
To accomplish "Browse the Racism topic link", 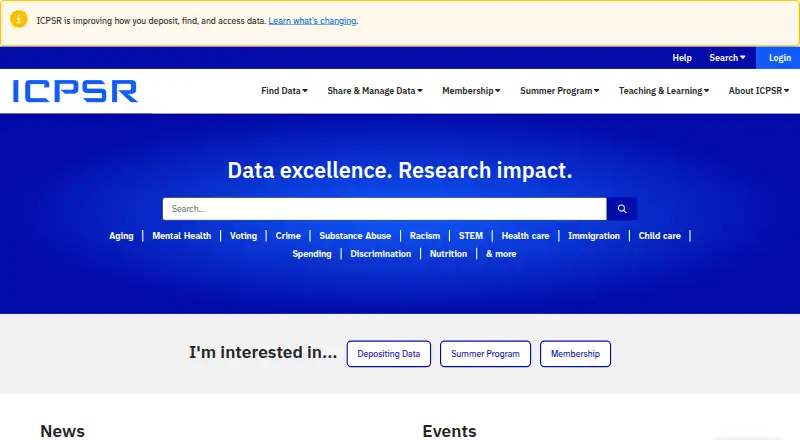I will click(x=425, y=236).
